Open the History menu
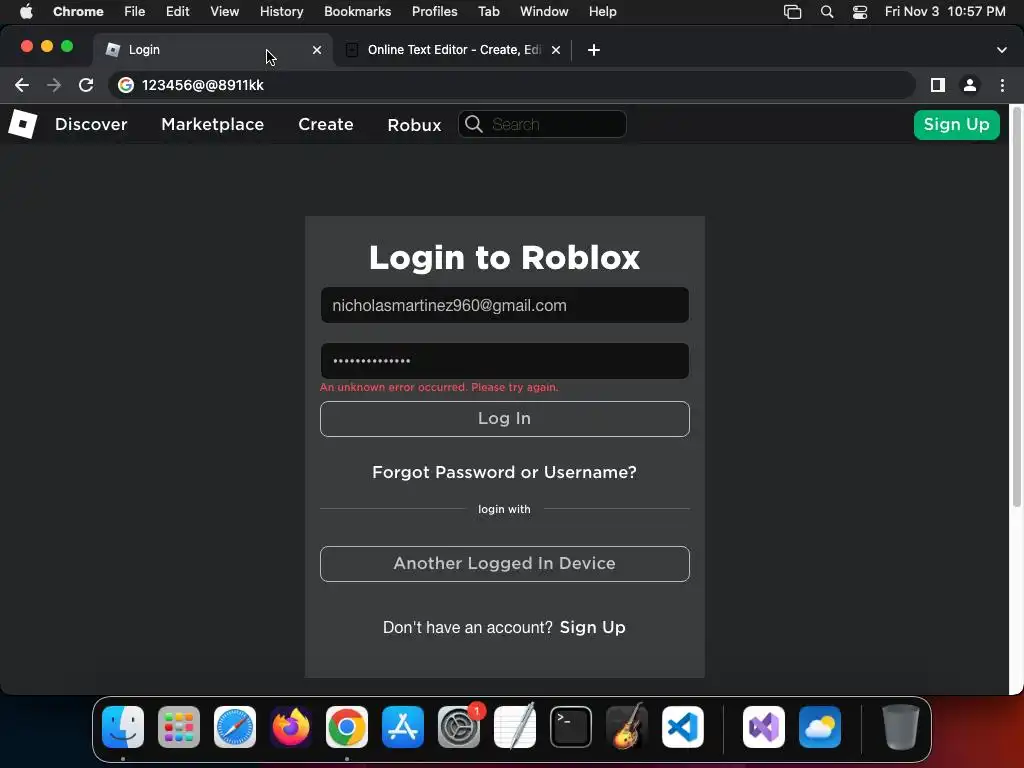This screenshot has height=768, width=1024. pyautogui.click(x=281, y=12)
